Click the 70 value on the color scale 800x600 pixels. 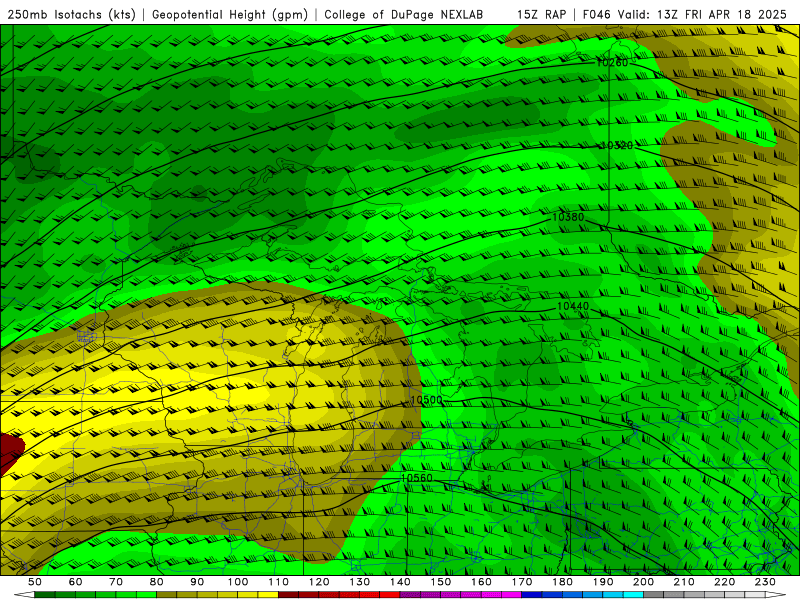pyautogui.click(x=116, y=582)
